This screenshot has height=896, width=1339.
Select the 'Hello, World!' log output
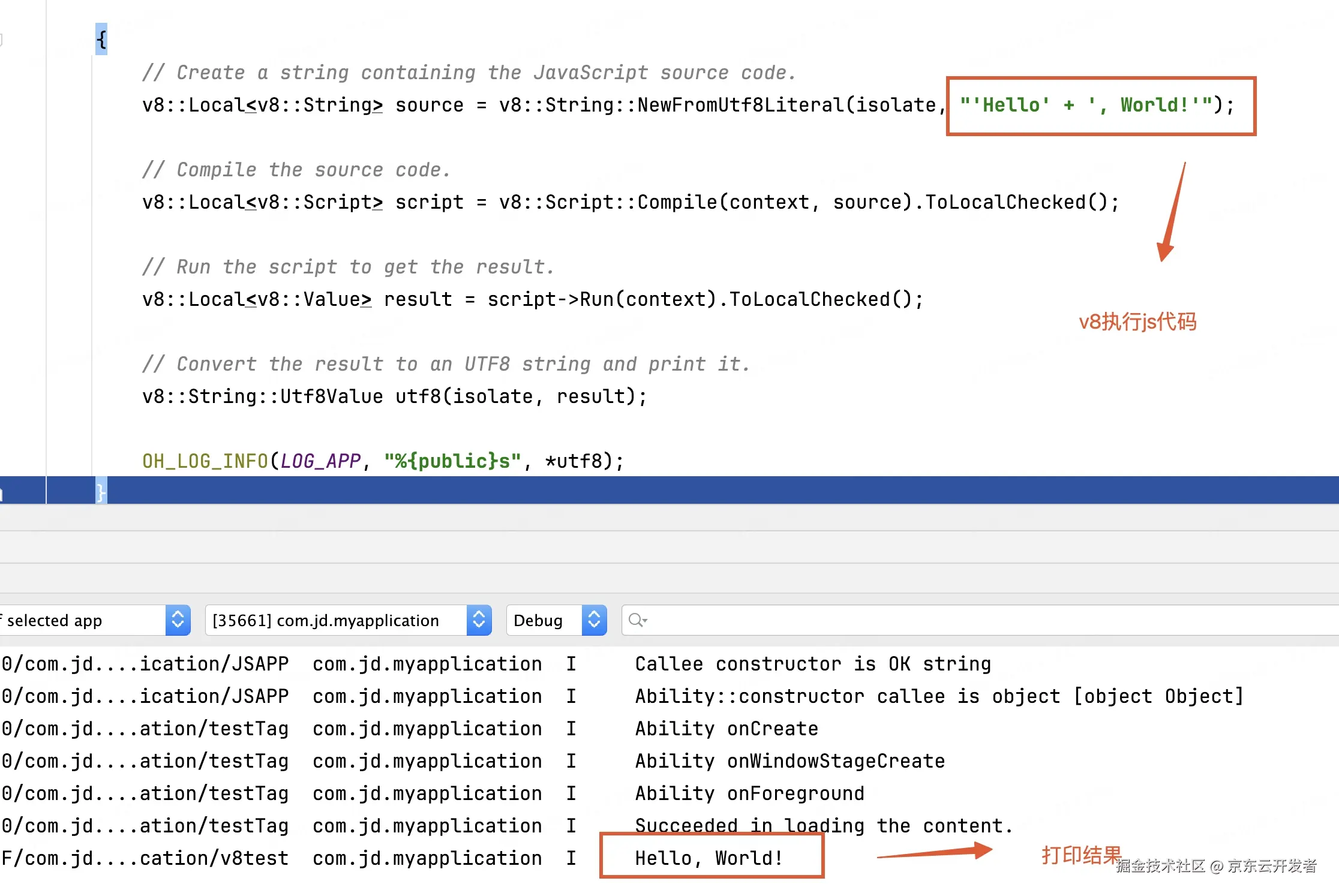709,858
